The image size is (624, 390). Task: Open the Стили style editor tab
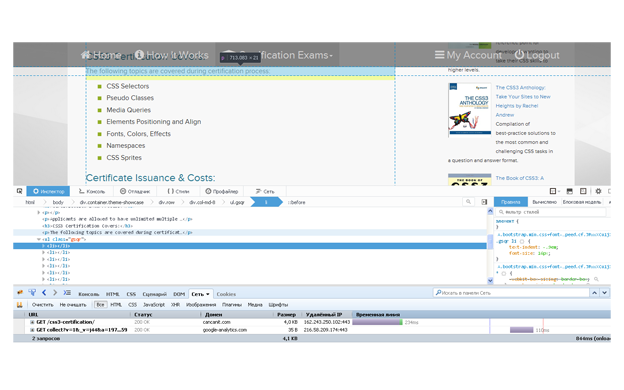click(x=178, y=191)
